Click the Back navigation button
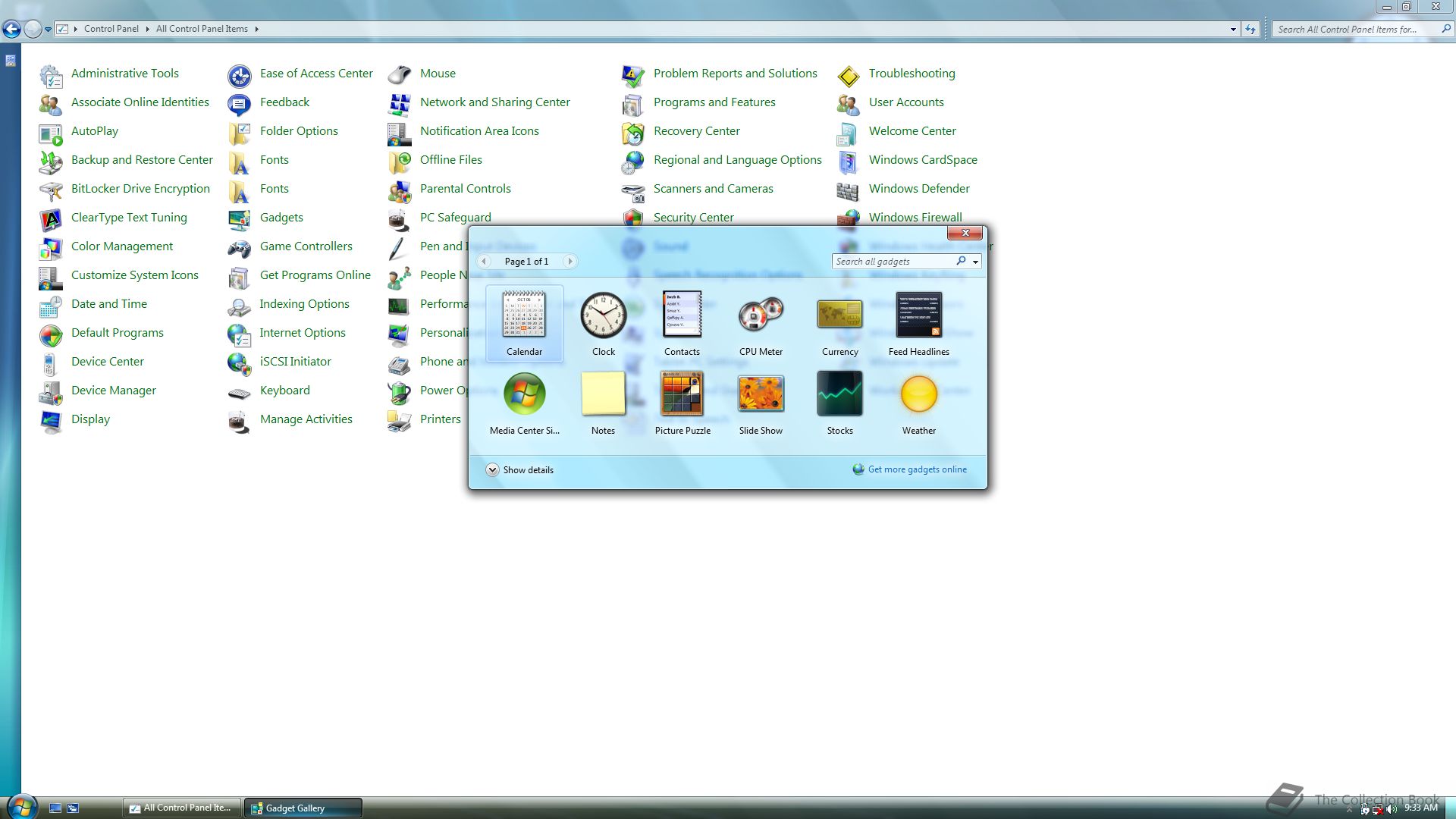Viewport: 1456px width, 819px height. point(11,29)
